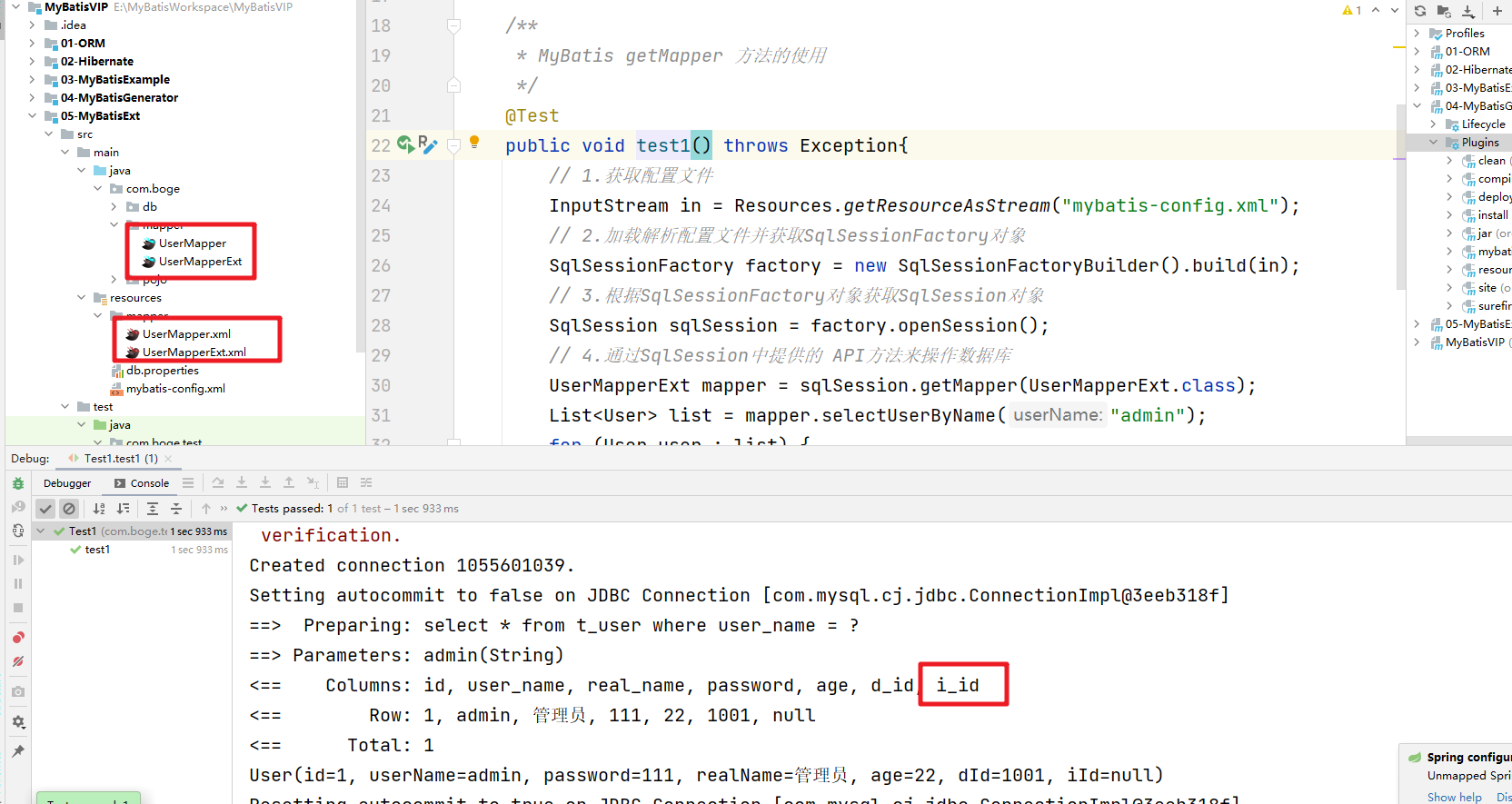Viewport: 1512px width, 804px height.
Task: Click the "mybatis-config.xml" string in code
Action: (1169, 205)
